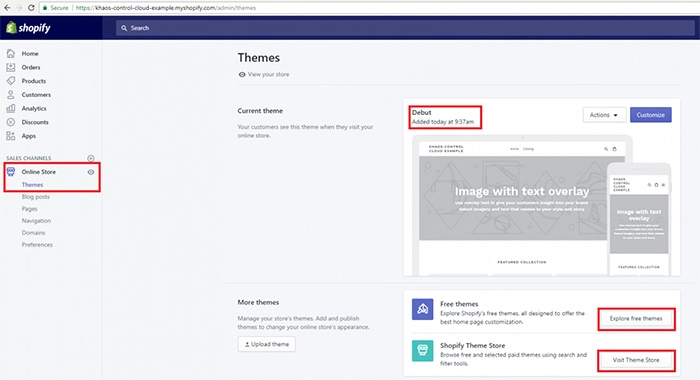Click into the Search field
The image size is (700, 380).
[x=405, y=28]
